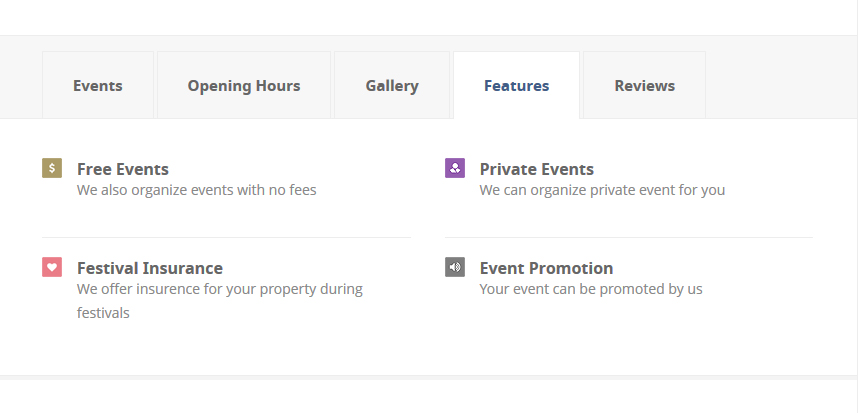858x413 pixels.
Task: Click the purple Private Events people icon
Action: tap(455, 168)
